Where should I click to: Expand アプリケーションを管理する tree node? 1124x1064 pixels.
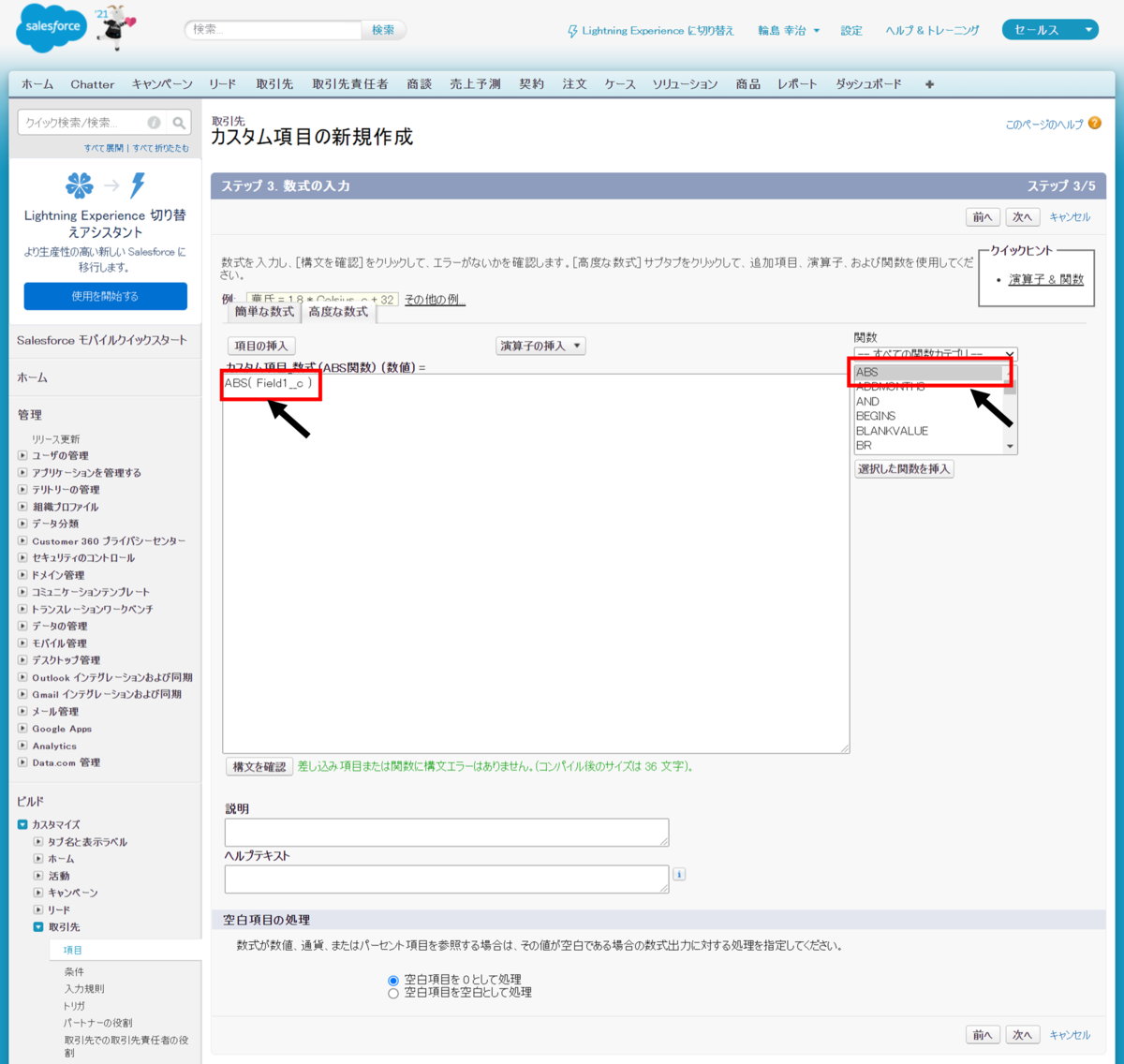coord(22,473)
